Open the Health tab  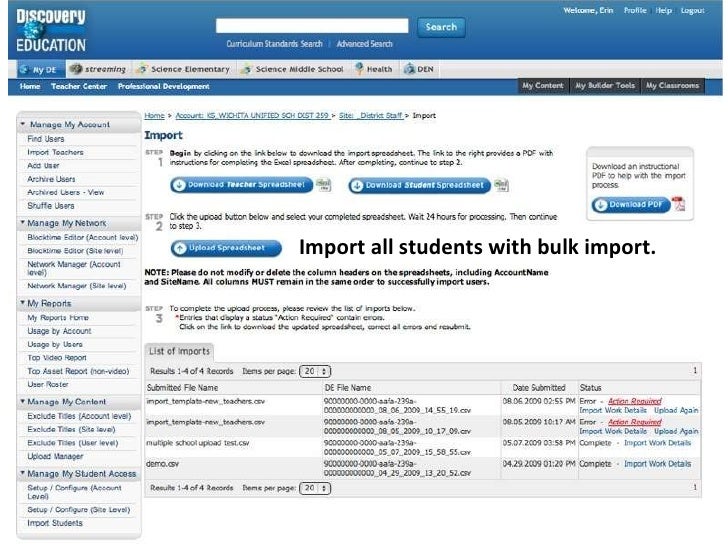click(374, 69)
